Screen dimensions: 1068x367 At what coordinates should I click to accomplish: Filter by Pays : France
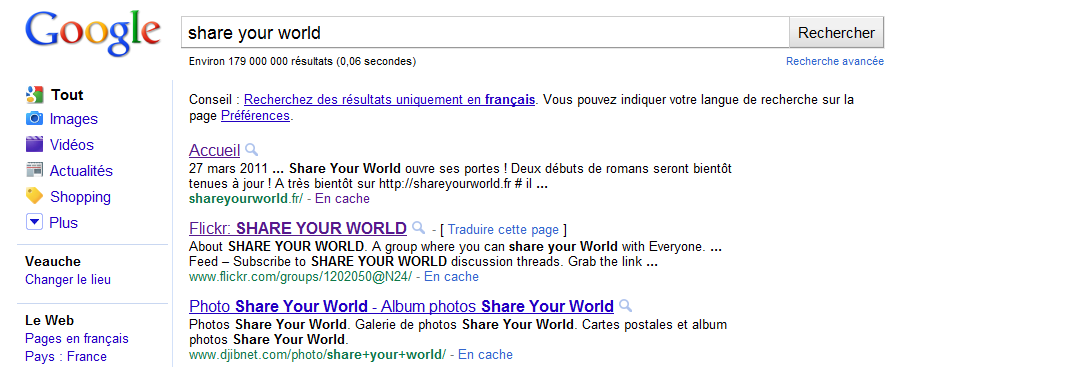(66, 356)
